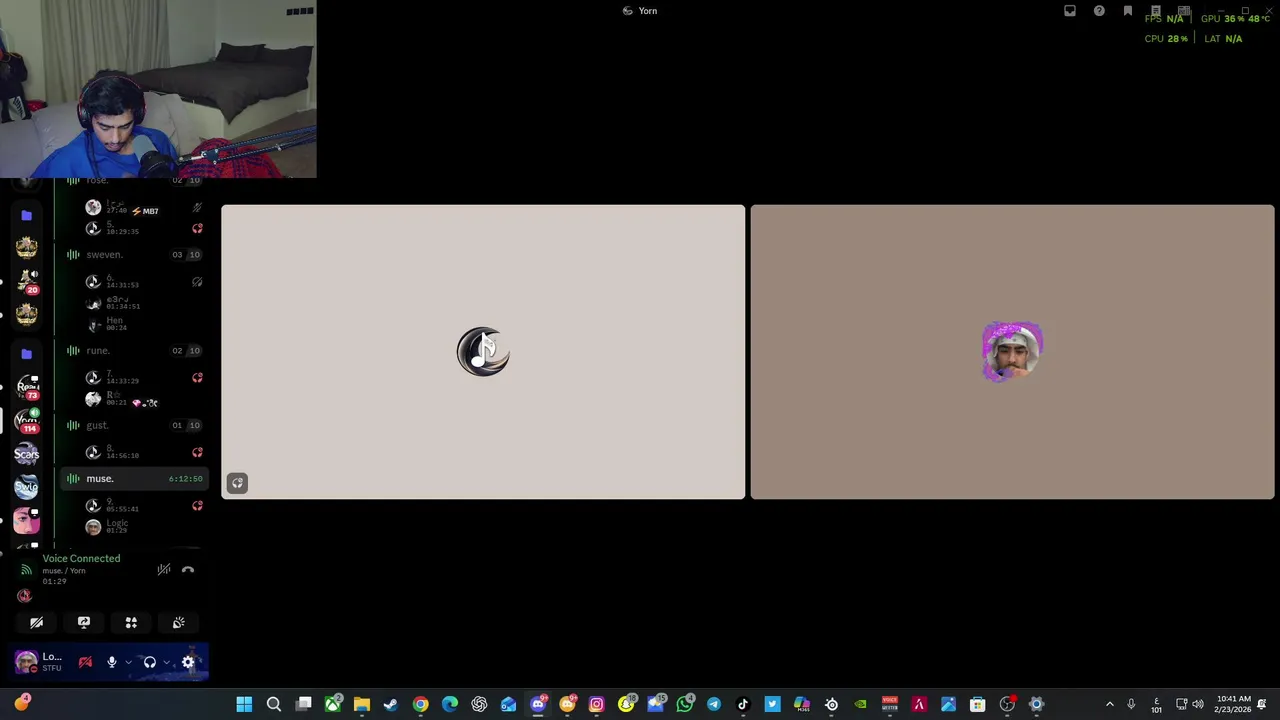Open server with 73 badge
This screenshot has width=1280, height=720.
[x=27, y=387]
